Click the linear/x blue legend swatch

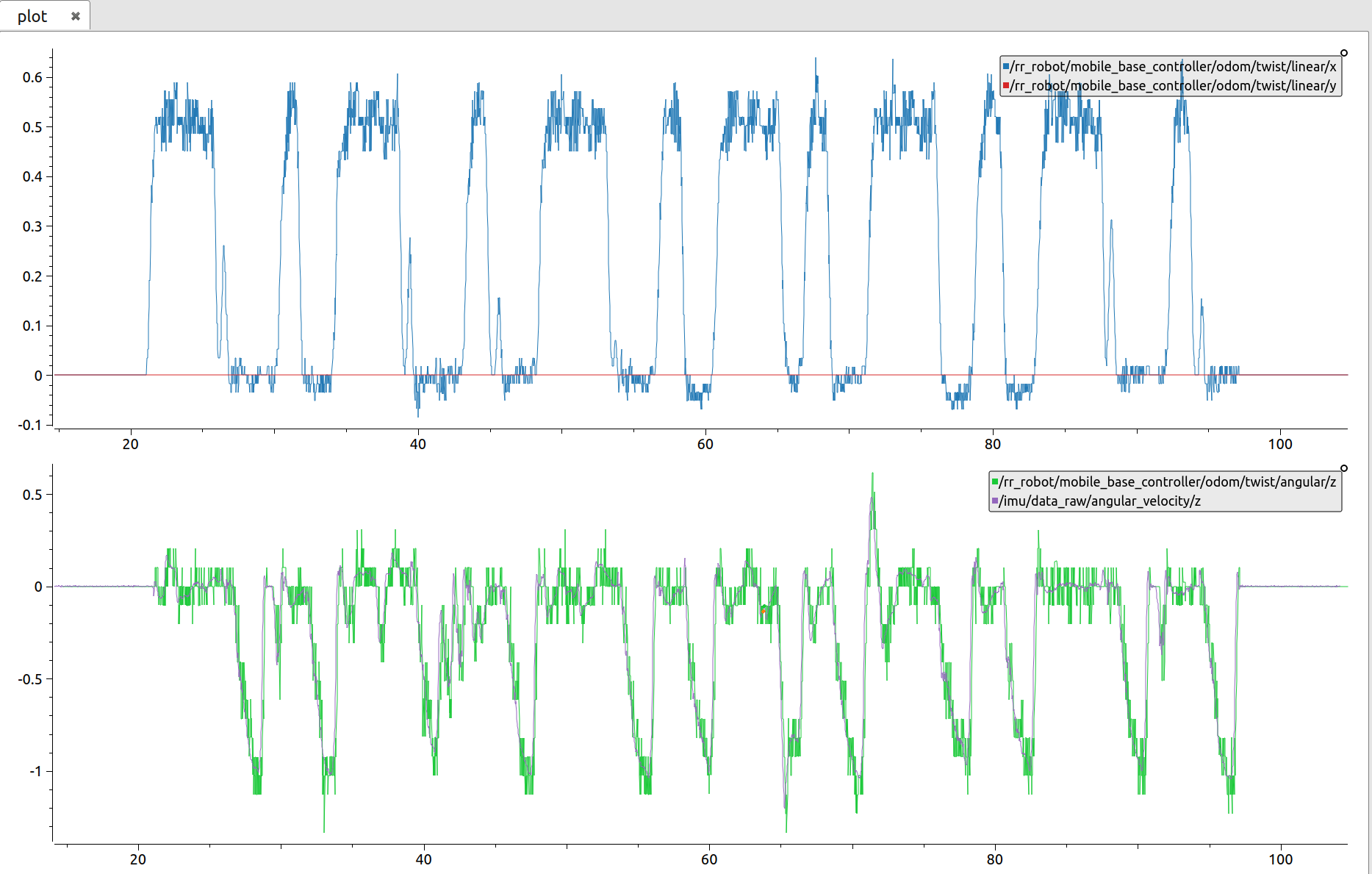[x=1006, y=67]
